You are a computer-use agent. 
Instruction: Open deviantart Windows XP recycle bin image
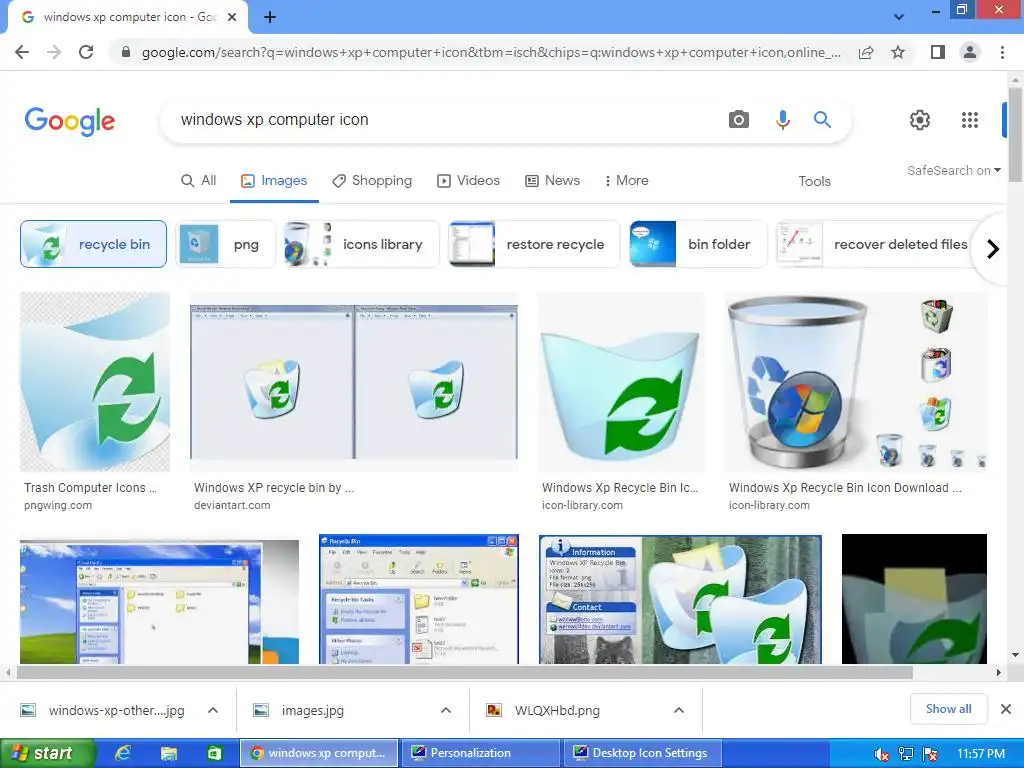point(354,382)
